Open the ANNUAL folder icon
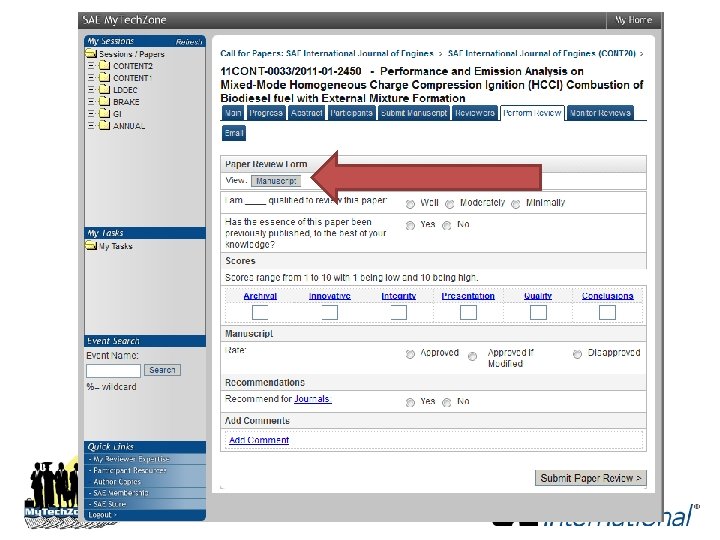Screen dimensions: 720x540 pyautogui.click(x=105, y=125)
